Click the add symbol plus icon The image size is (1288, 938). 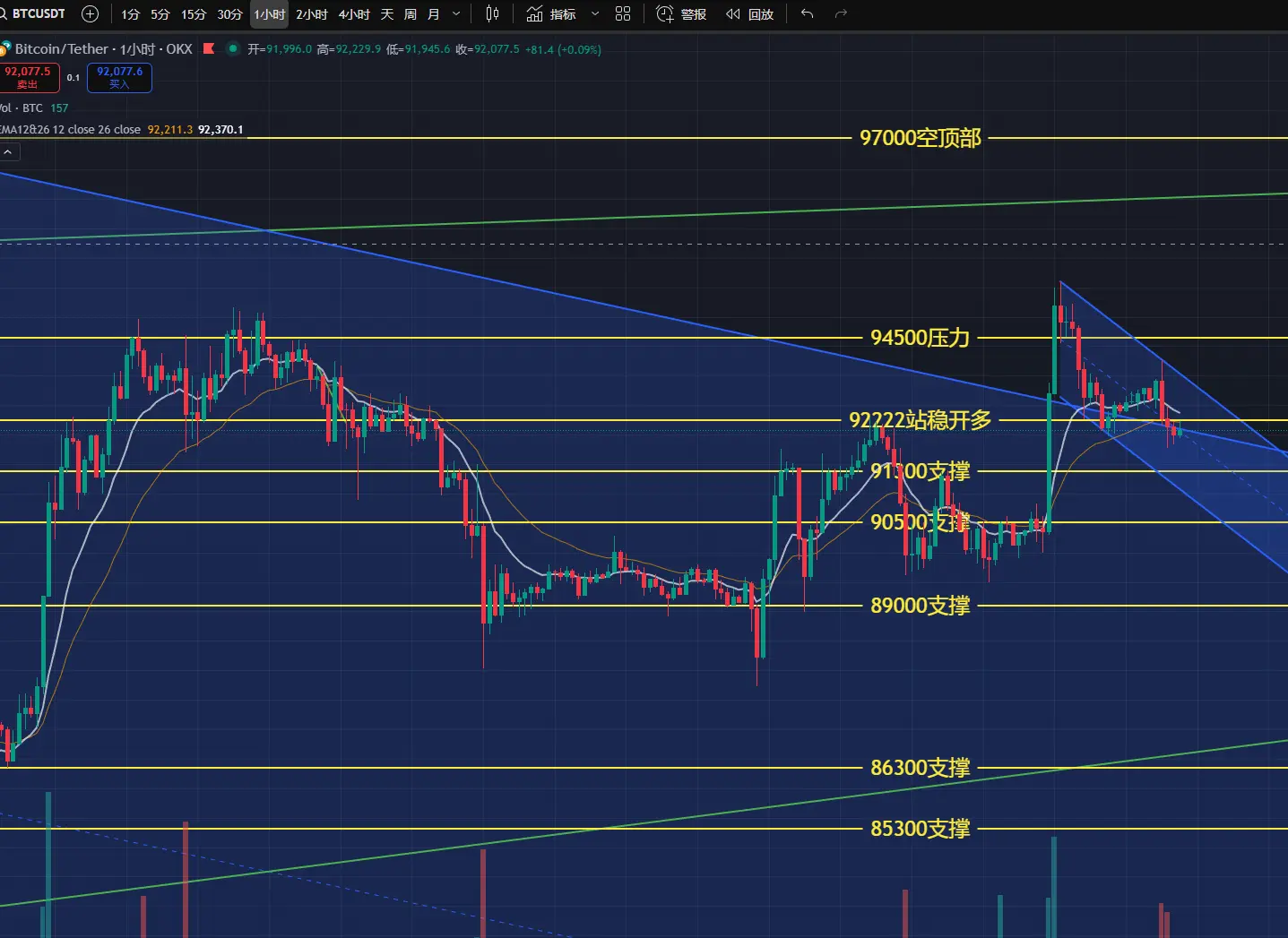click(x=90, y=13)
